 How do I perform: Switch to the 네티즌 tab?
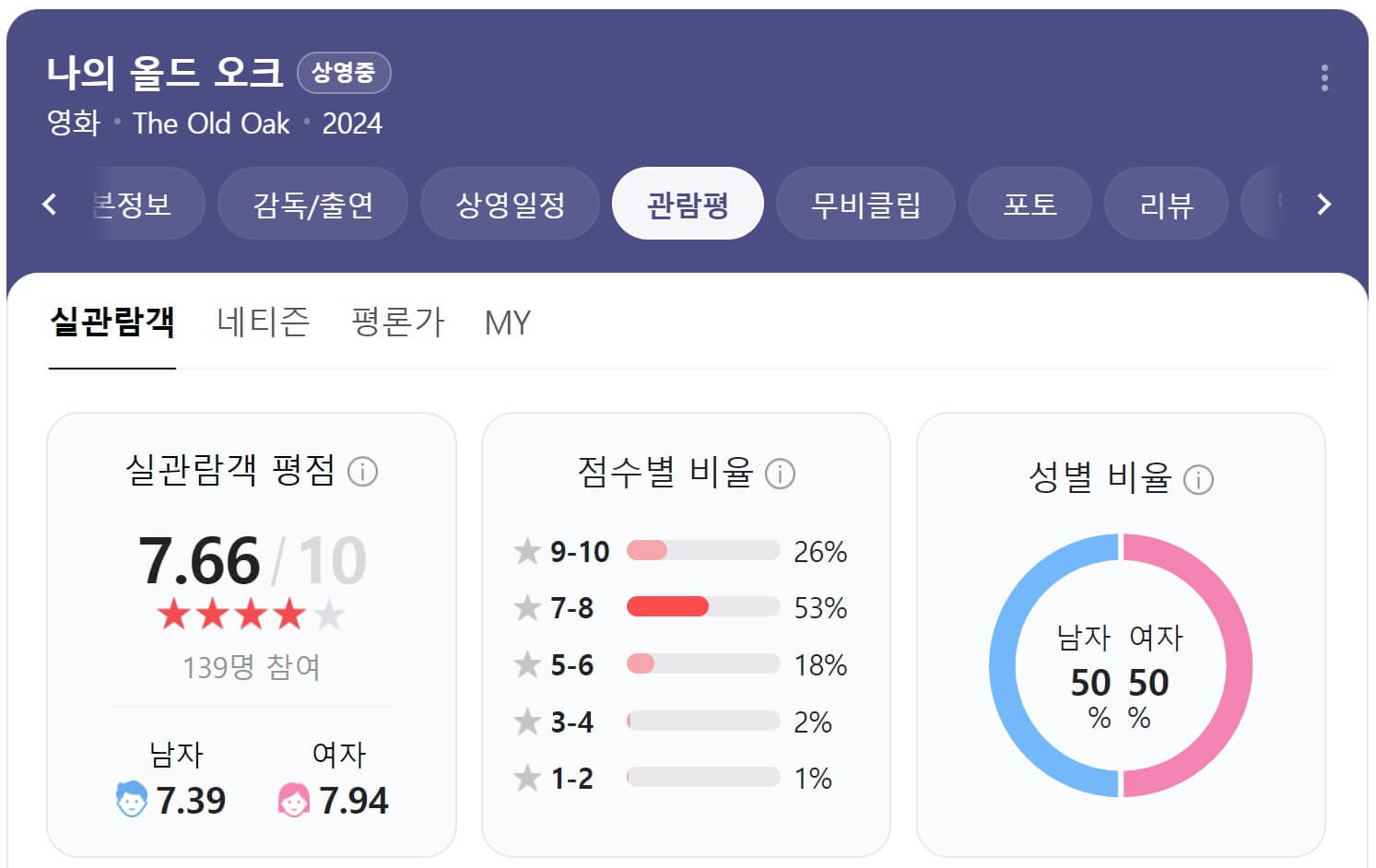263,323
